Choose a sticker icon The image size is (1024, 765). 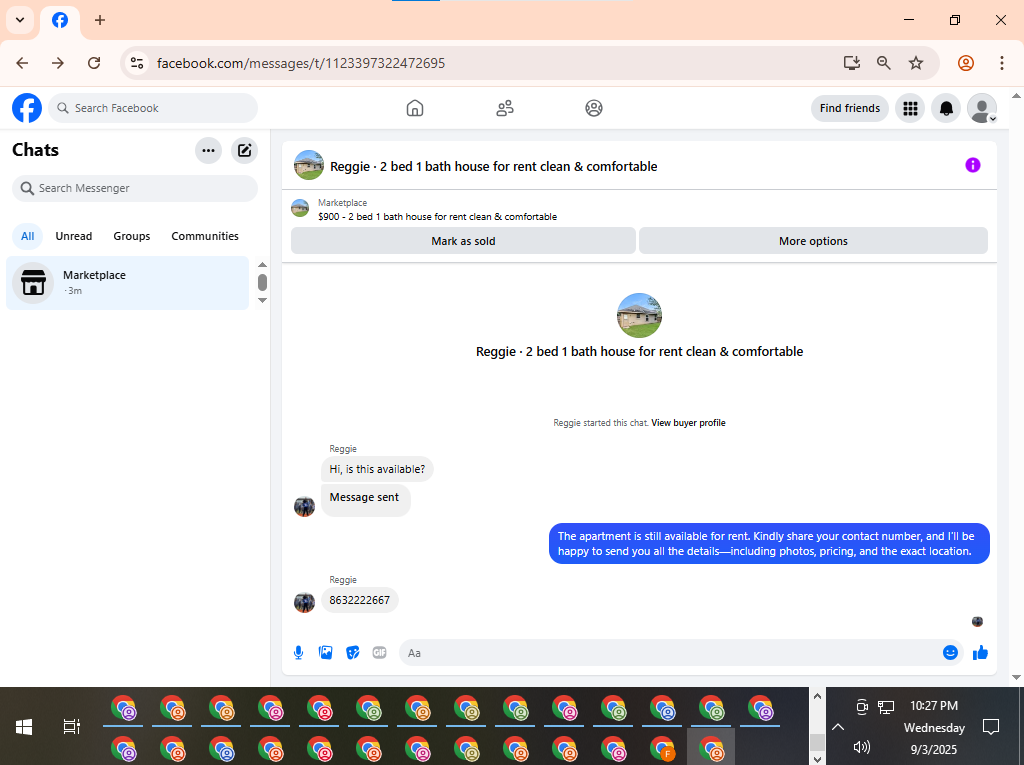tap(353, 653)
